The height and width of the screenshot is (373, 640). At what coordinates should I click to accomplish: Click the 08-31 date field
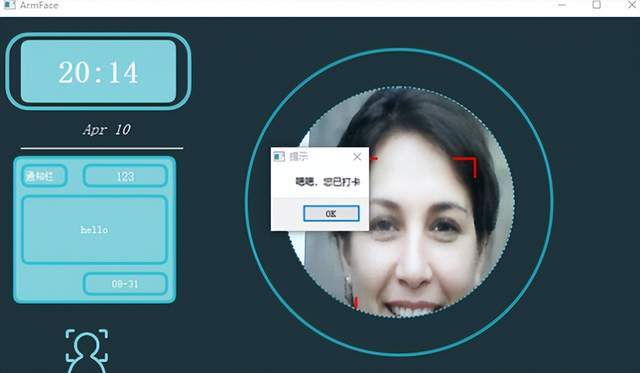(x=125, y=284)
